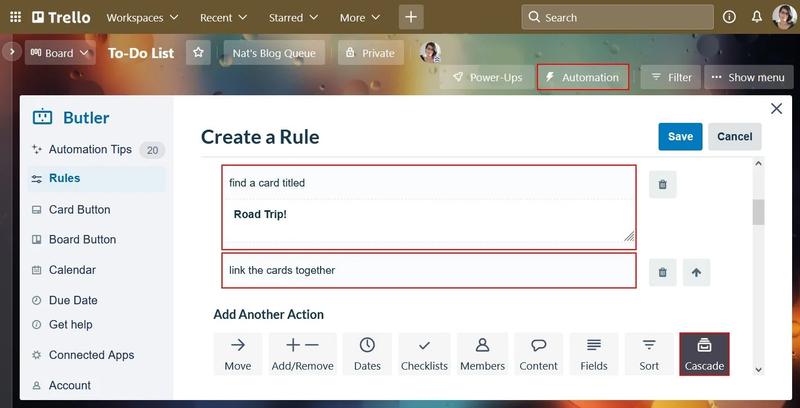Click the 20 tips badge
Image resolution: width=800 pixels, height=408 pixels.
[x=152, y=150]
